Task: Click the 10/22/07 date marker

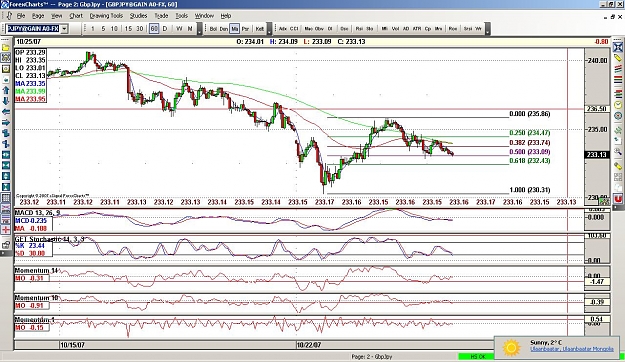Action: tap(309, 344)
